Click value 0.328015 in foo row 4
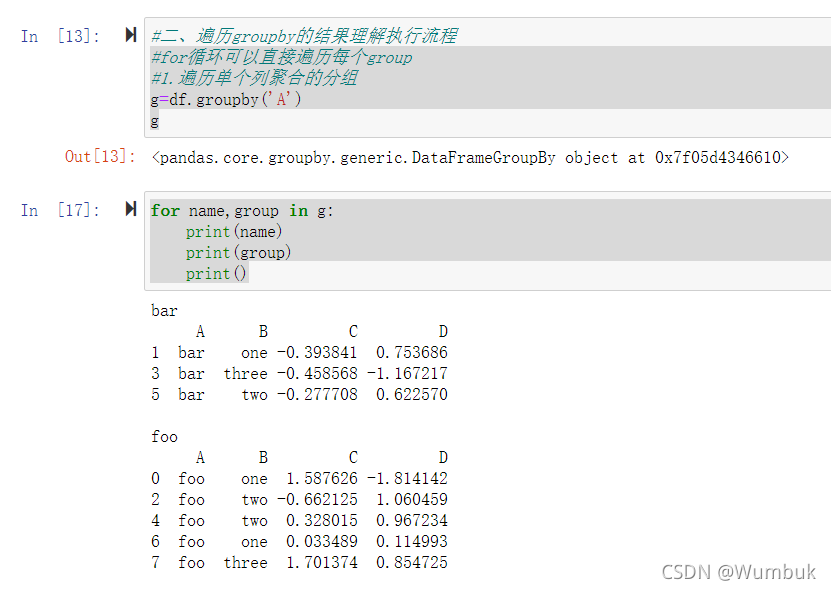Image resolution: width=831 pixels, height=590 pixels. click(322, 521)
